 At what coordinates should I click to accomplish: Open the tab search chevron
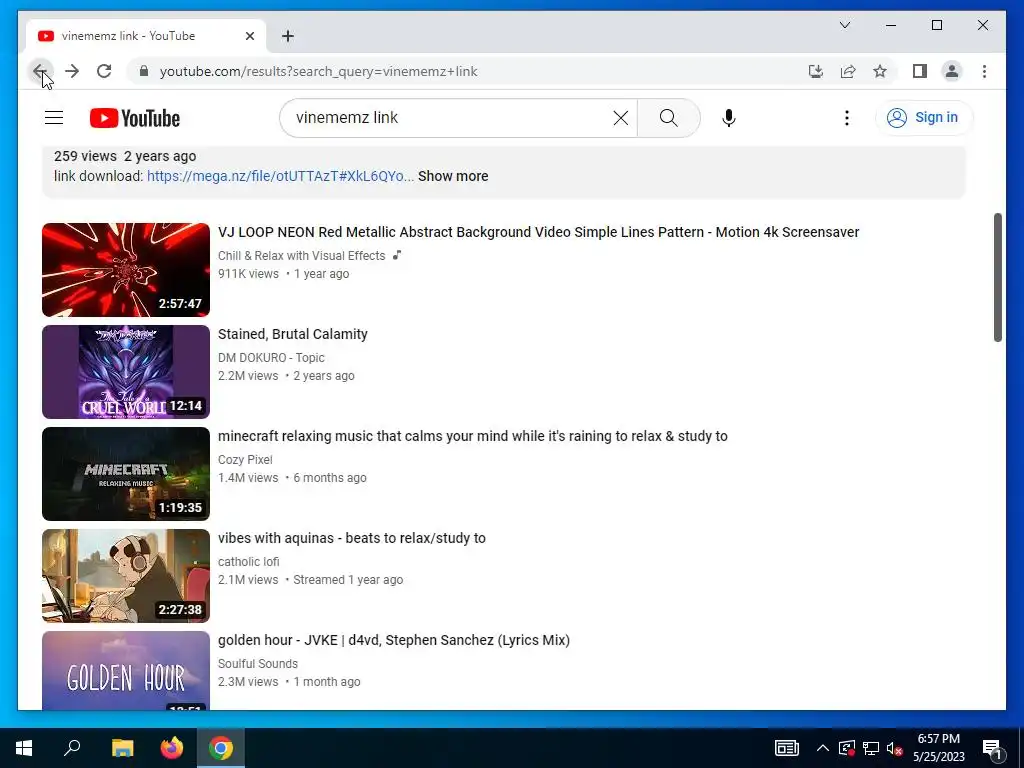click(x=844, y=25)
